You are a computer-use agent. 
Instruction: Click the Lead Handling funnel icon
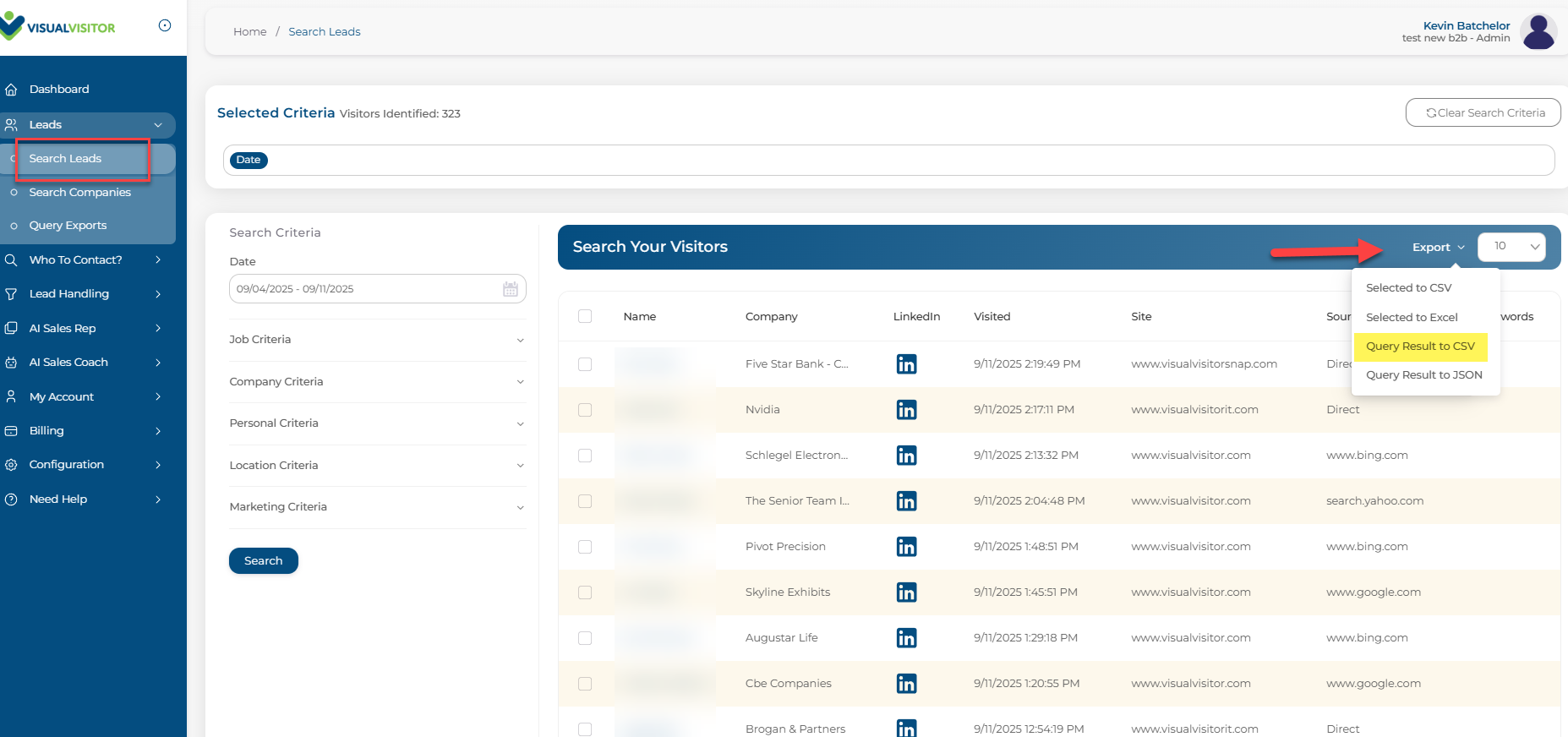pyautogui.click(x=11, y=294)
